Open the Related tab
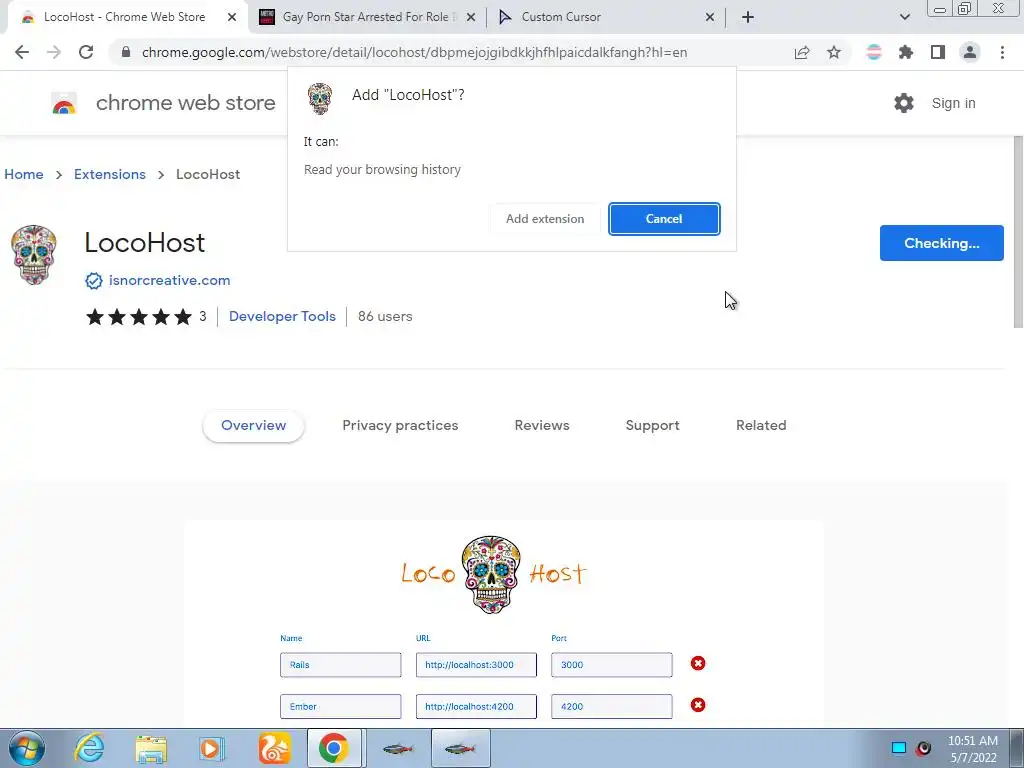 pyautogui.click(x=761, y=426)
